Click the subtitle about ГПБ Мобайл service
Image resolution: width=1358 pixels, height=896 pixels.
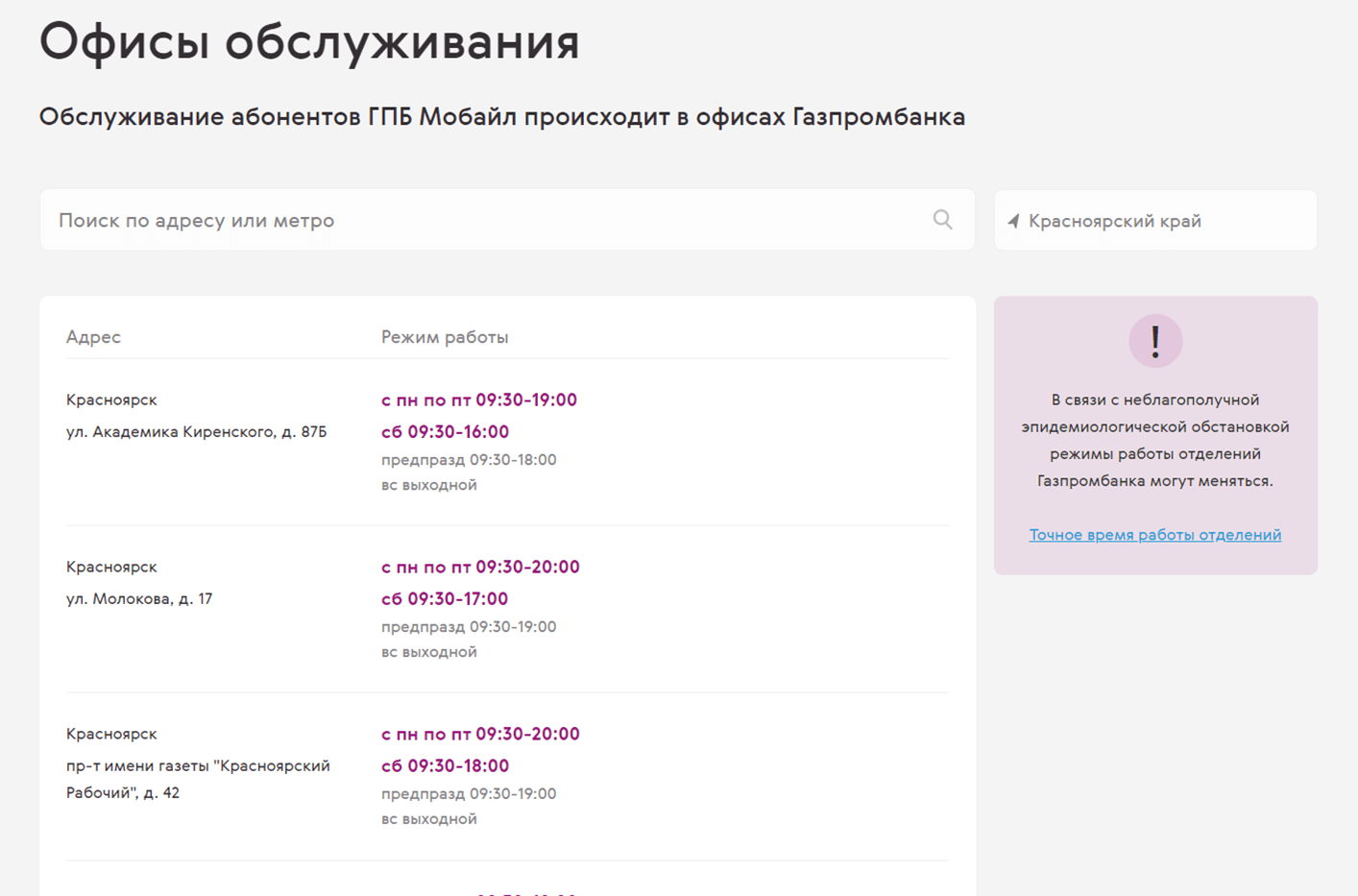502,117
